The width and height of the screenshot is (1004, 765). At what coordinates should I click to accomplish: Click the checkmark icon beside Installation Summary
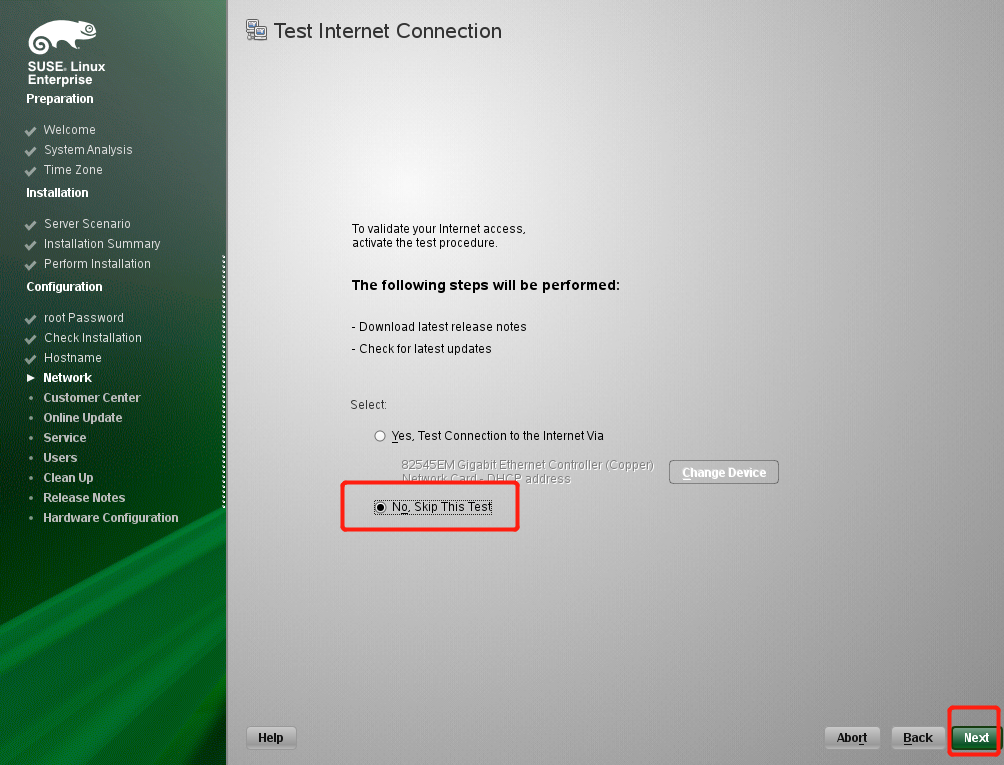click(30, 245)
